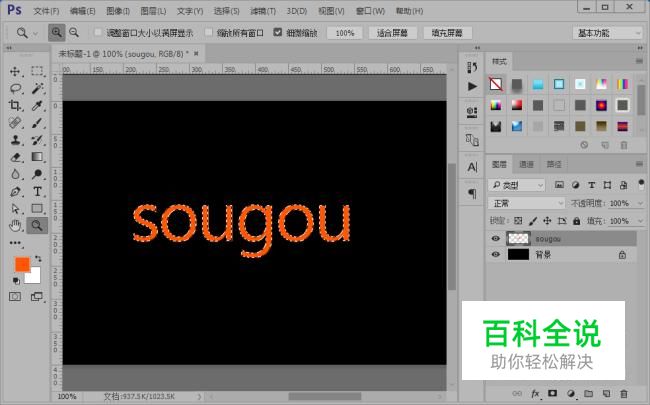This screenshot has width=650, height=405.
Task: Click the 适合屏幕 button
Action: click(392, 33)
